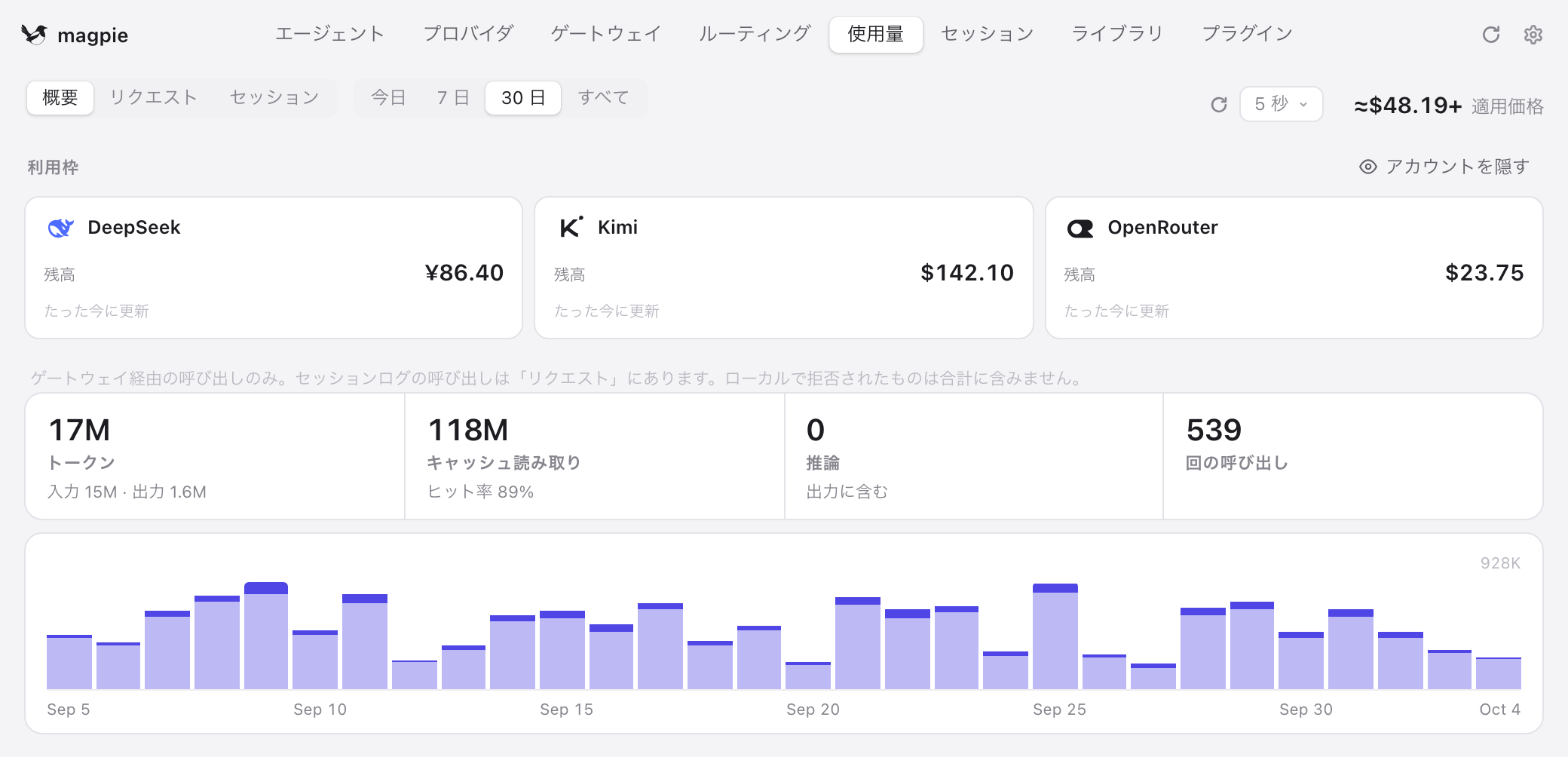The height and width of the screenshot is (757, 1568).
Task: Click ヒット率 89% text
Action: click(x=480, y=492)
